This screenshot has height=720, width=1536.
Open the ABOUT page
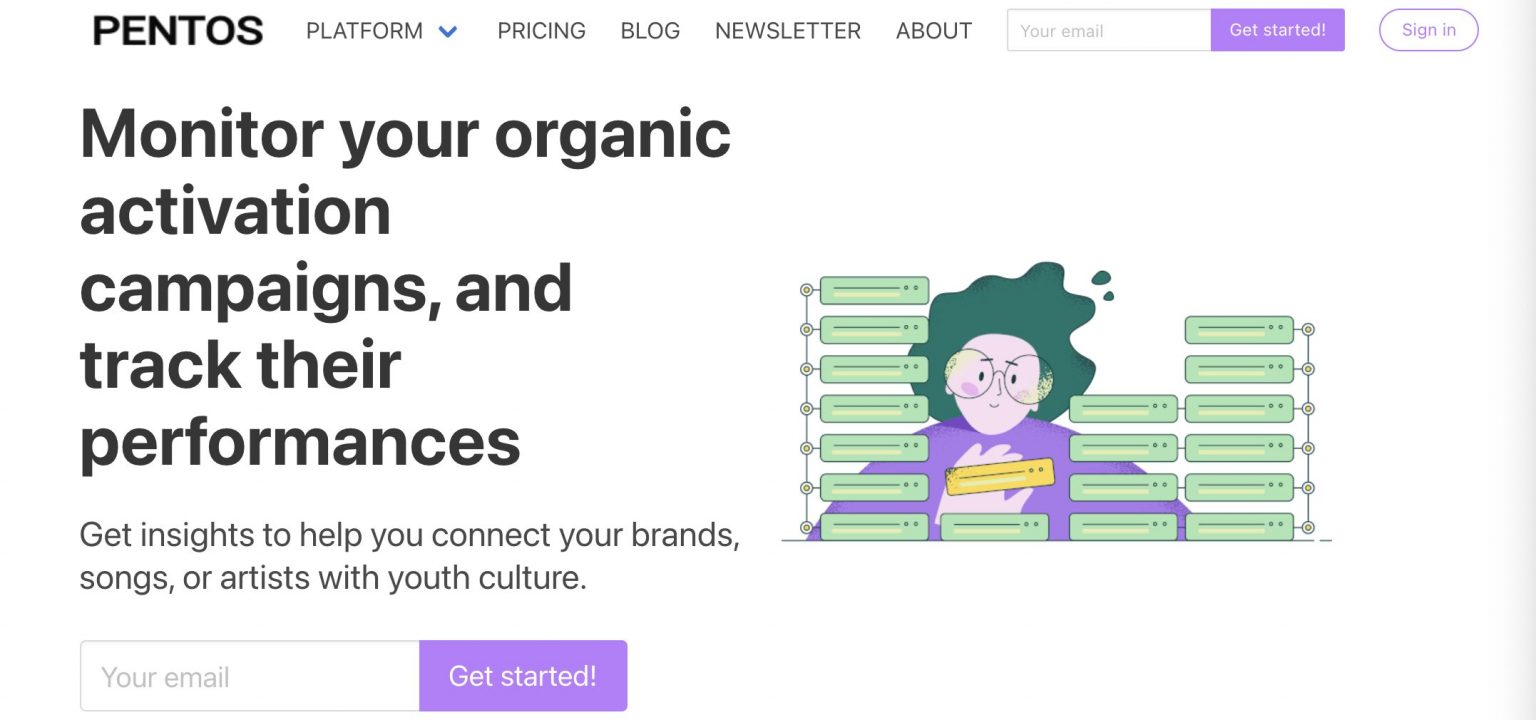[x=934, y=31]
